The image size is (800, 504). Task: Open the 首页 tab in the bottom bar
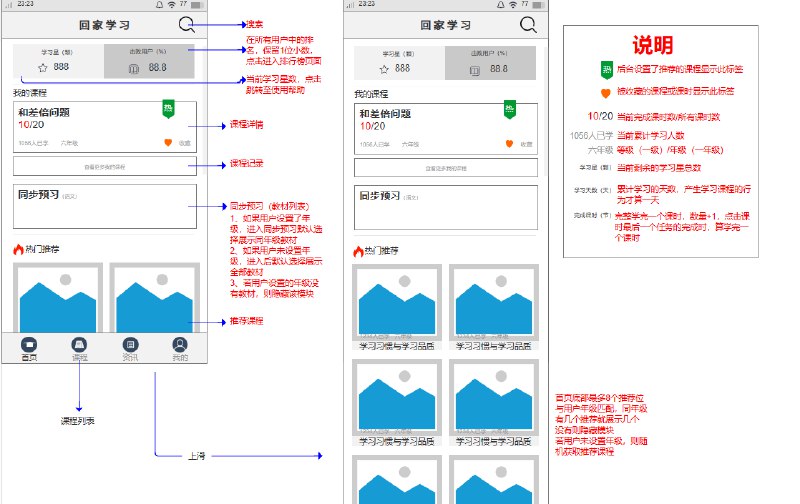point(29,349)
